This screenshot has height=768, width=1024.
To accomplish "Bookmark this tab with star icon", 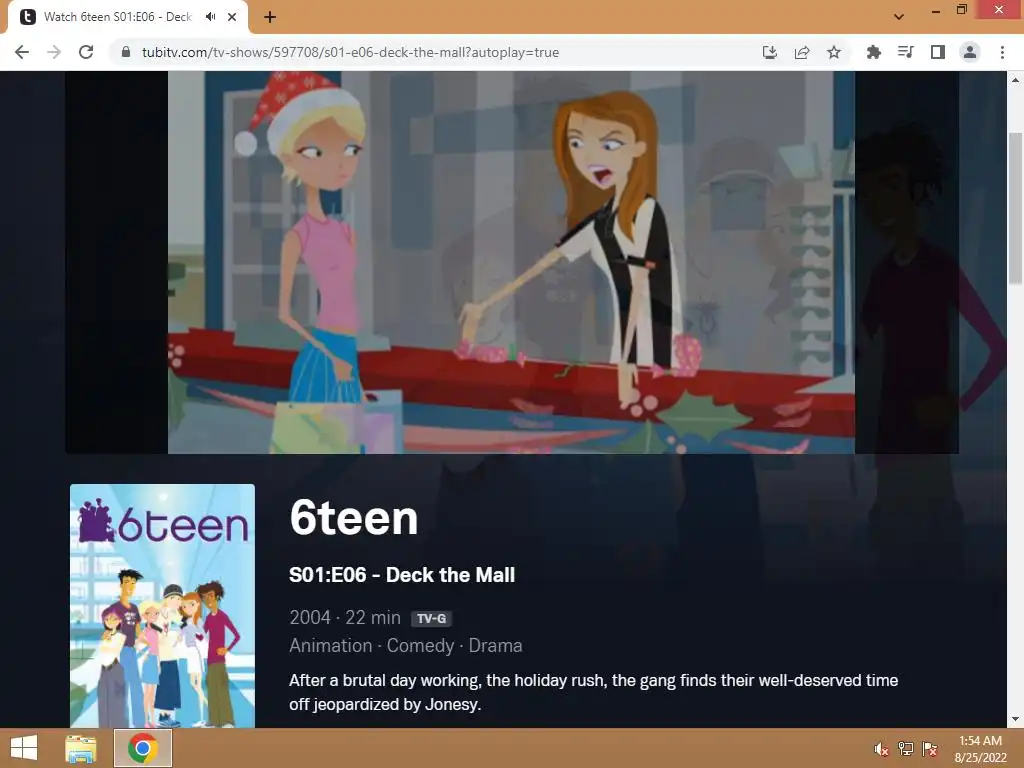I will 834,52.
